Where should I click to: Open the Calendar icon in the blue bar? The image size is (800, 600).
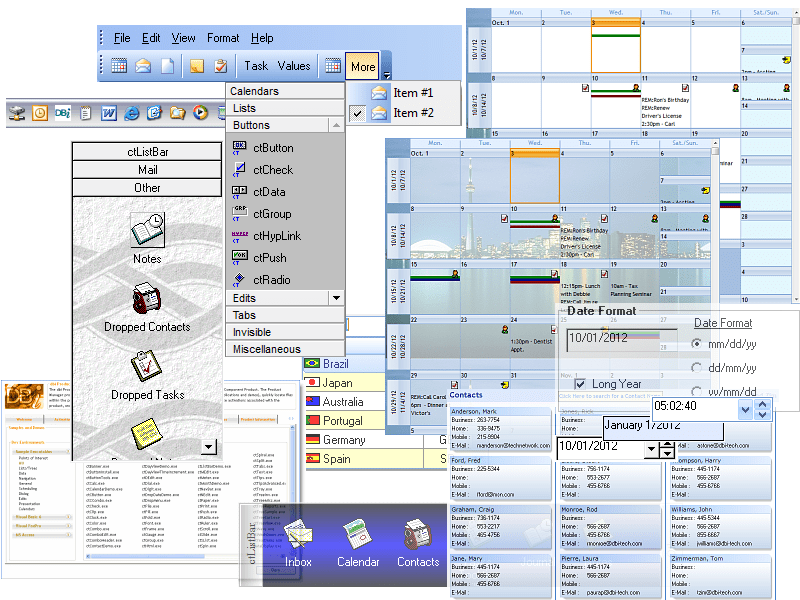point(358,534)
